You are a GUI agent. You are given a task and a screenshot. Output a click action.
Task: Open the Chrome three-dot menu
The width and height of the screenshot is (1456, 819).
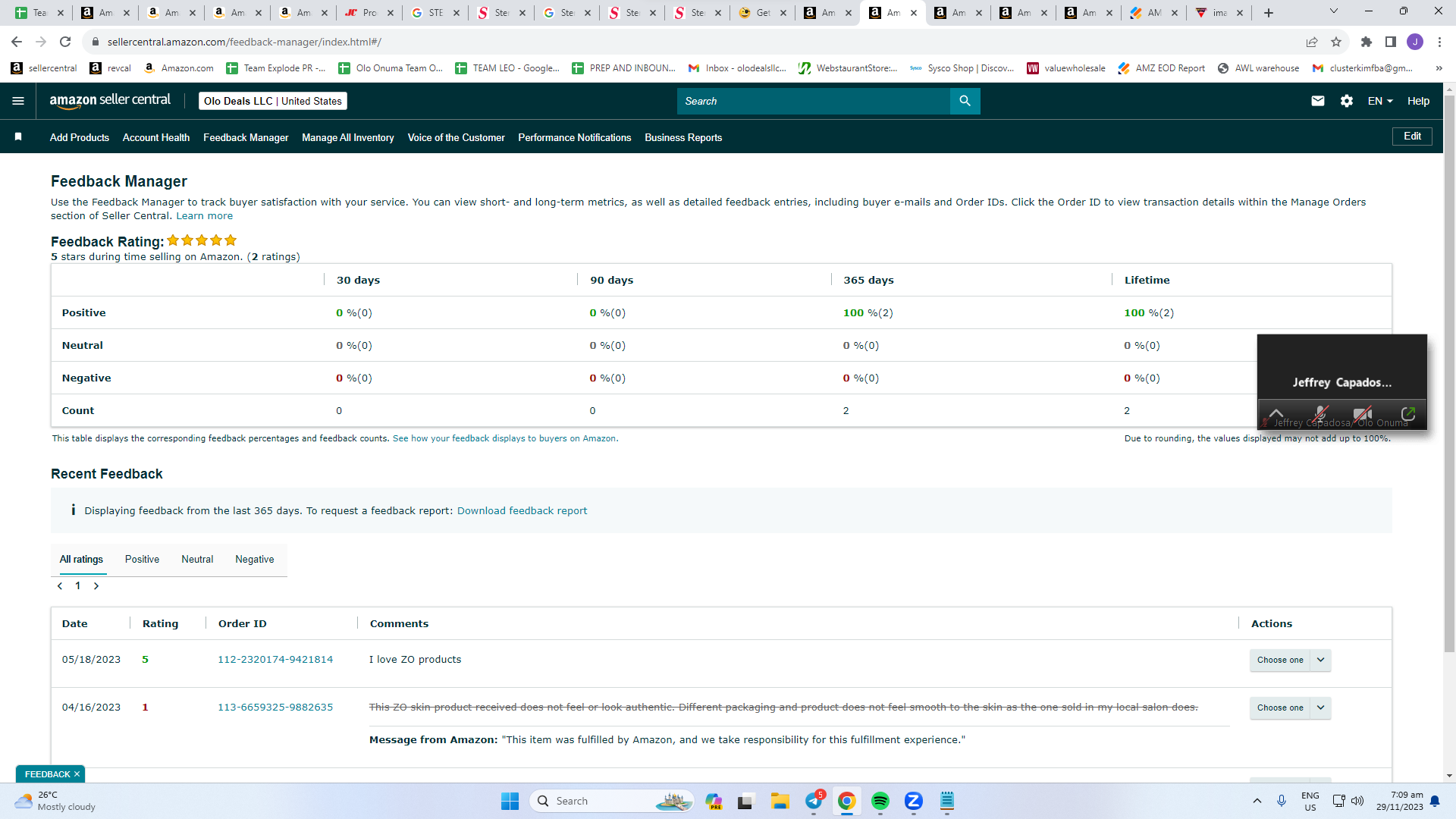click(x=1439, y=42)
